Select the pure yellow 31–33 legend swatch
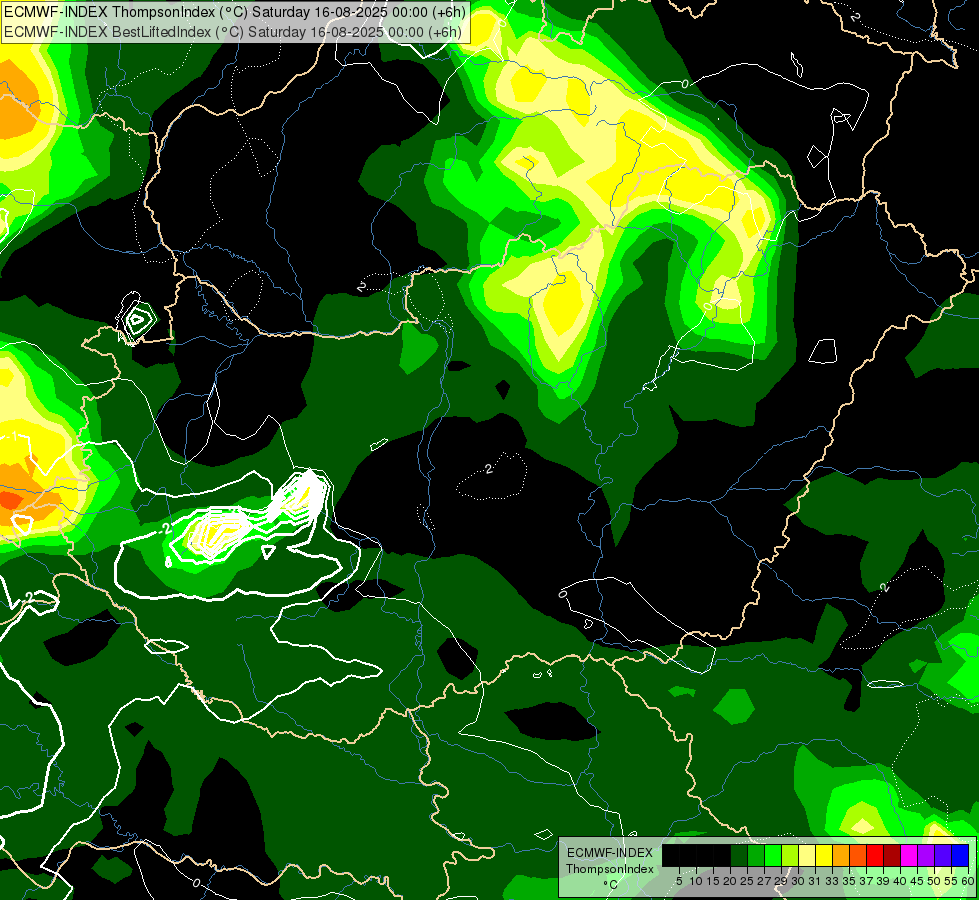This screenshot has width=979, height=900. pos(824,855)
